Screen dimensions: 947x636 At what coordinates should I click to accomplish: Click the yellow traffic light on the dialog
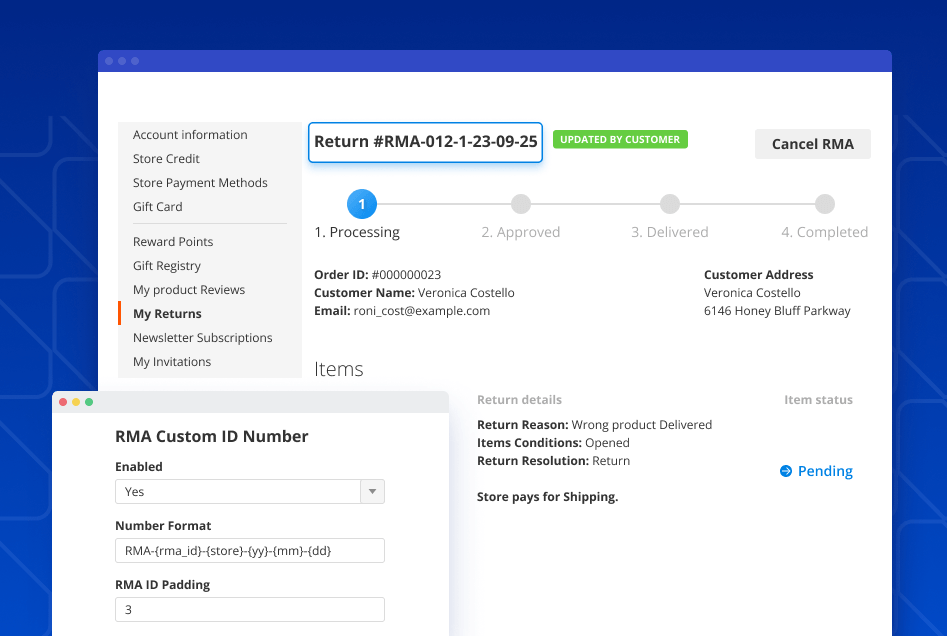[x=76, y=401]
